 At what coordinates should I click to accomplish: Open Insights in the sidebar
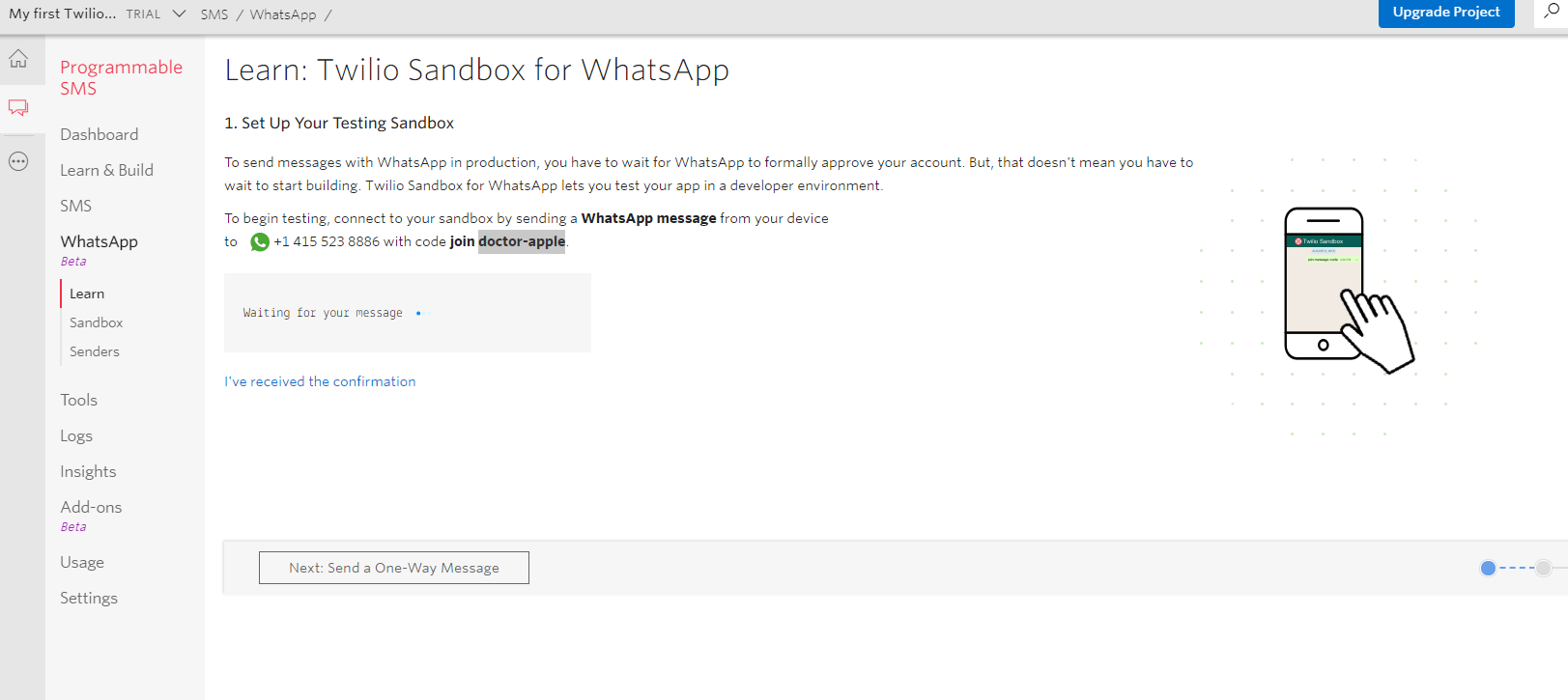88,471
